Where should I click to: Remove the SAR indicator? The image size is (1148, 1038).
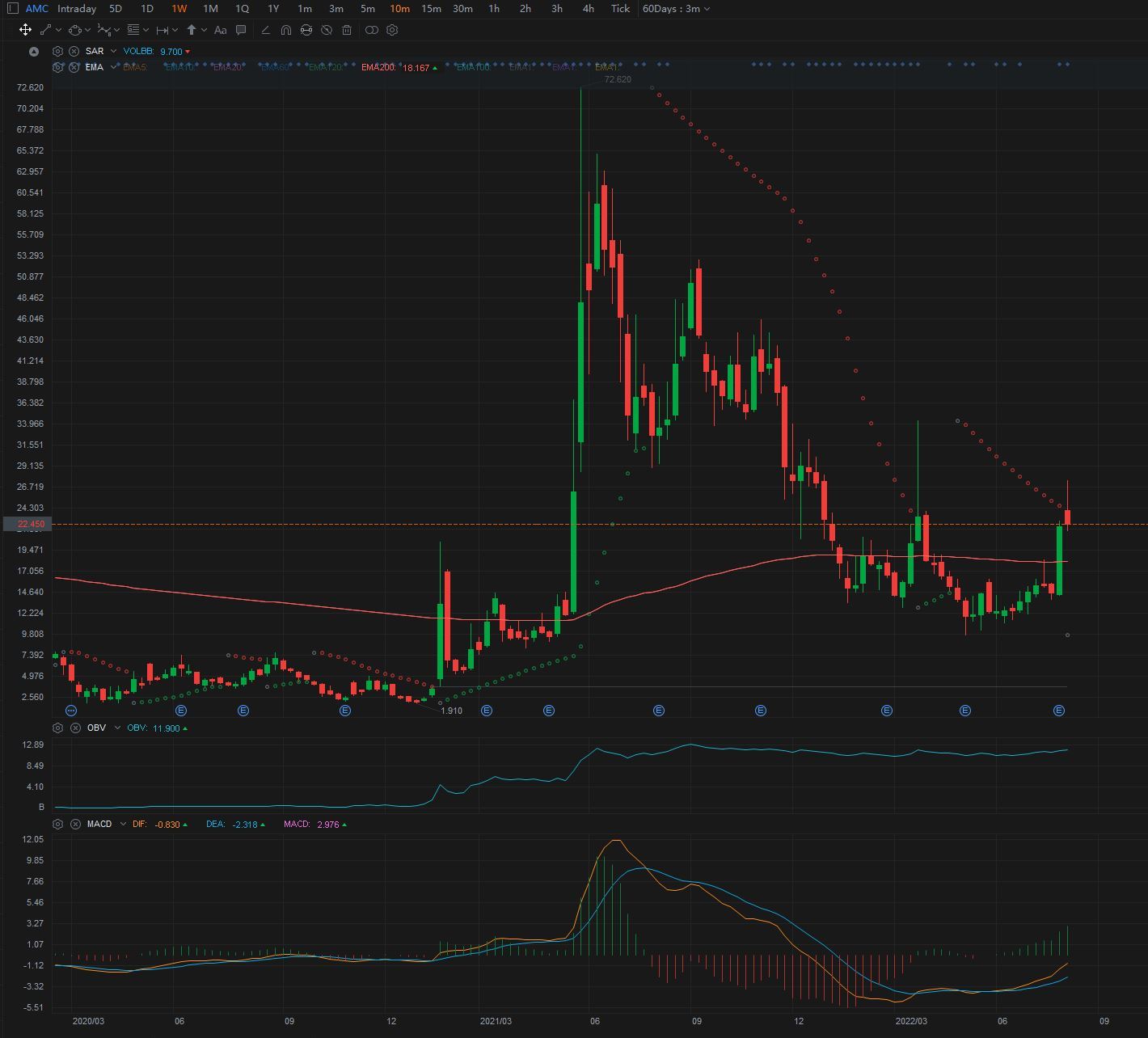74,51
